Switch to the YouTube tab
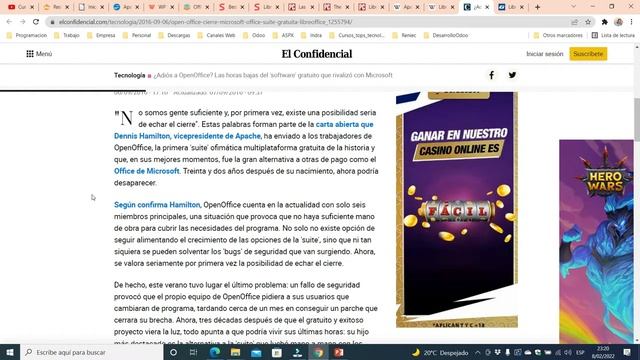 [21, 7]
